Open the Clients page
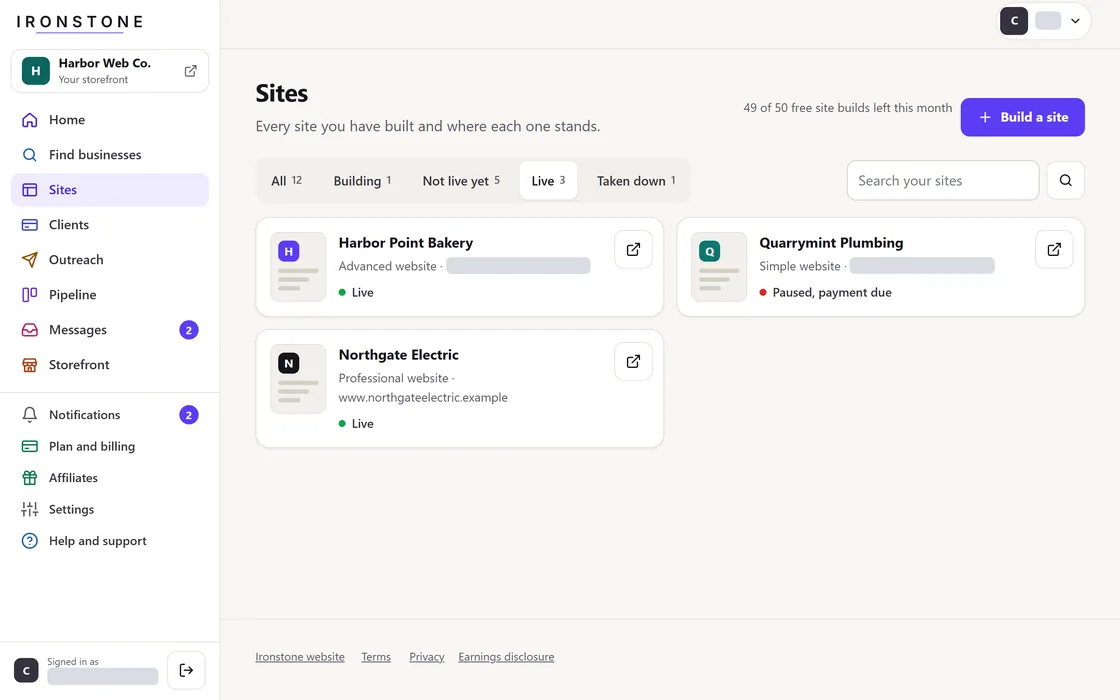Viewport: 1120px width, 700px height. (110, 225)
